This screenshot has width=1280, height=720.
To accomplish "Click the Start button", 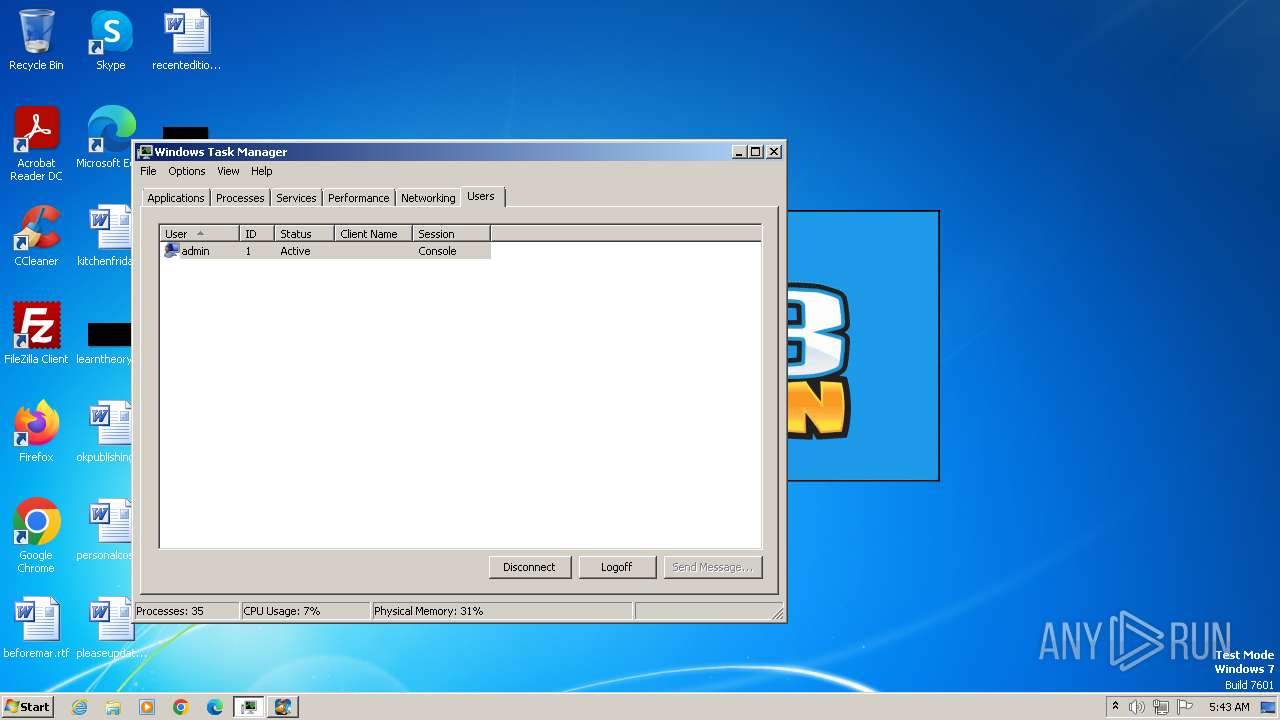I will click(28, 707).
